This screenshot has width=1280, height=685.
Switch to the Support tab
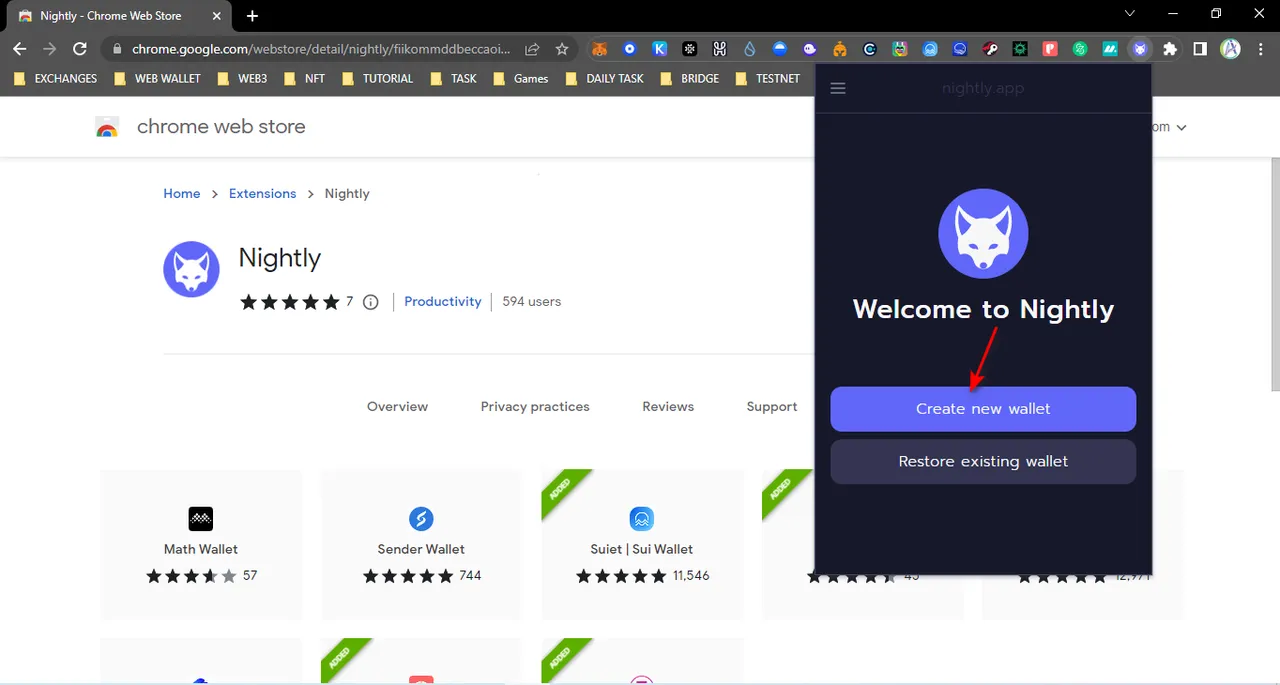pyautogui.click(x=772, y=407)
